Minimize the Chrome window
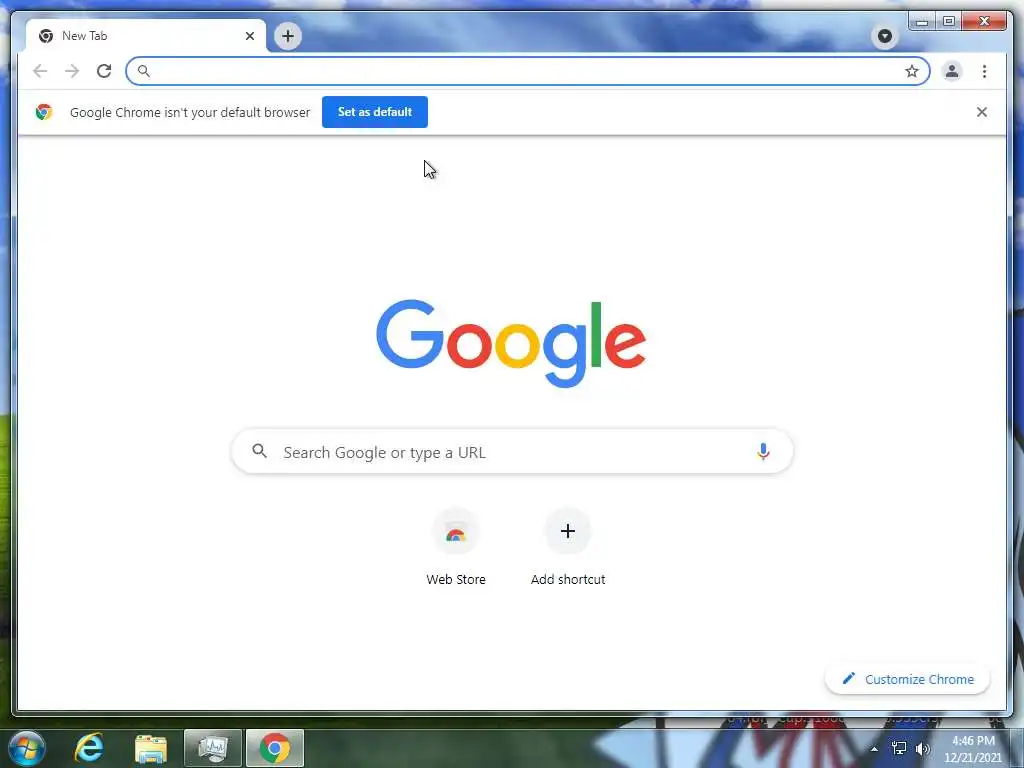Screen dimensions: 1024x768 tap(921, 22)
